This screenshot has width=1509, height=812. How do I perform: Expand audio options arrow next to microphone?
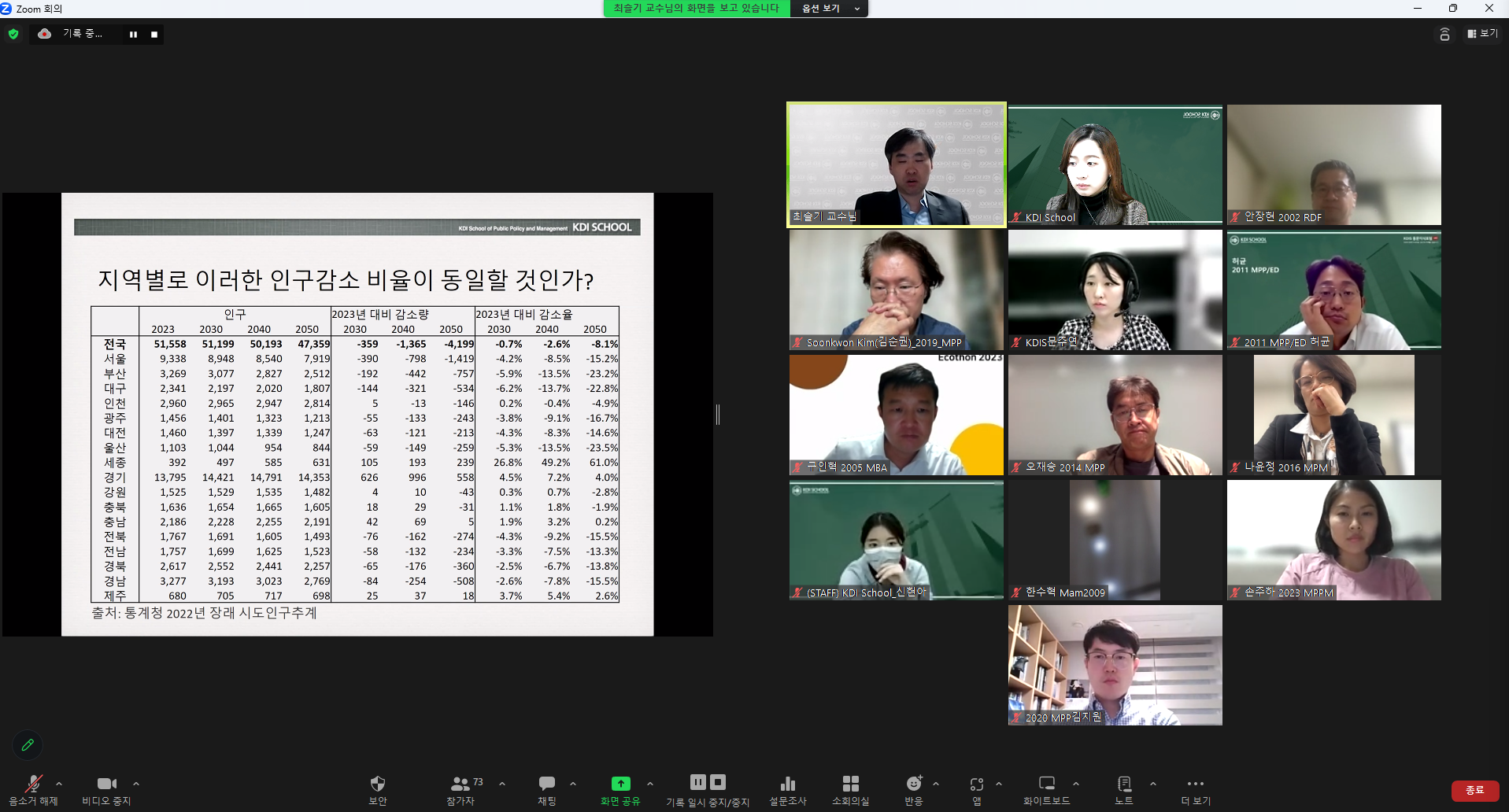59,784
